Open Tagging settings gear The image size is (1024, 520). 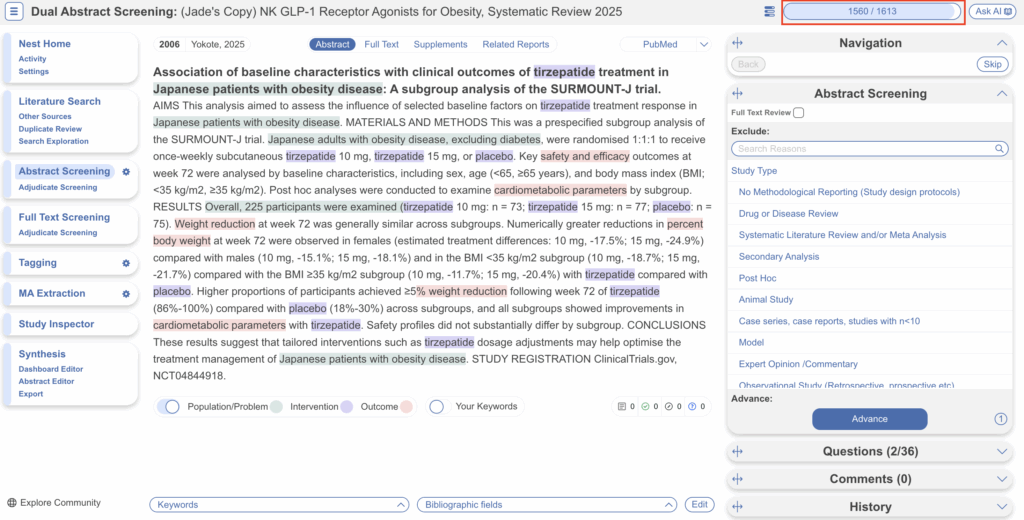pyautogui.click(x=126, y=263)
